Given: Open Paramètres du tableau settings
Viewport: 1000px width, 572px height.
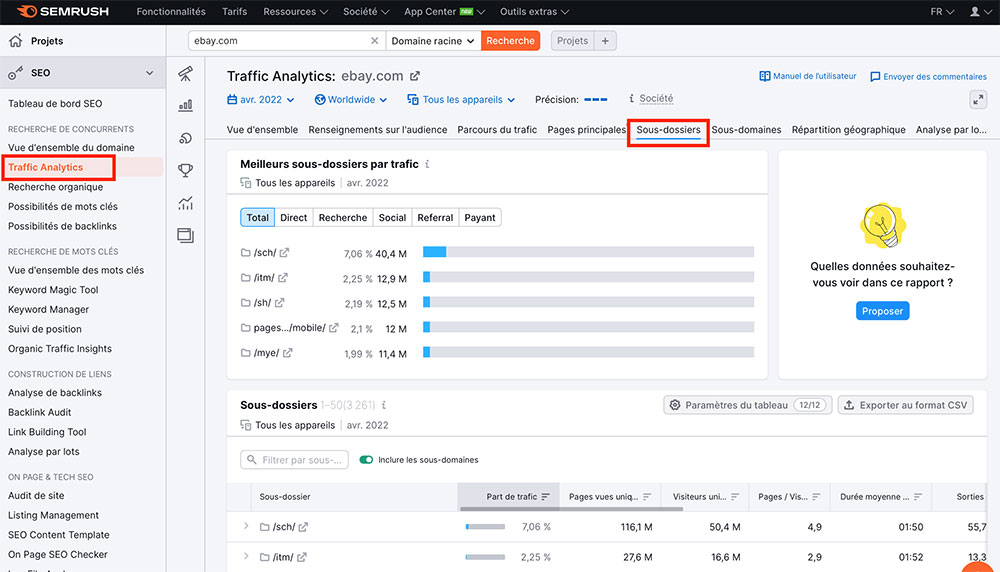Looking at the screenshot, I should (x=747, y=405).
